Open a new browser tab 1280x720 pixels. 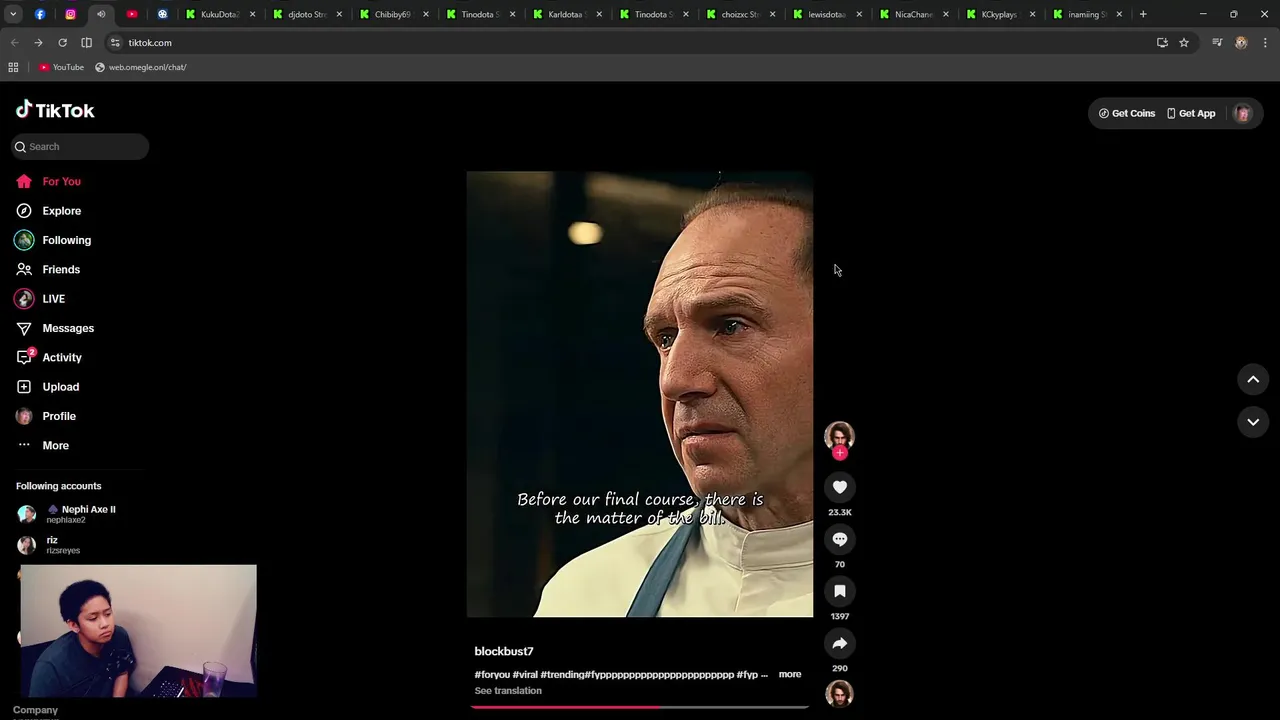pyautogui.click(x=1143, y=14)
